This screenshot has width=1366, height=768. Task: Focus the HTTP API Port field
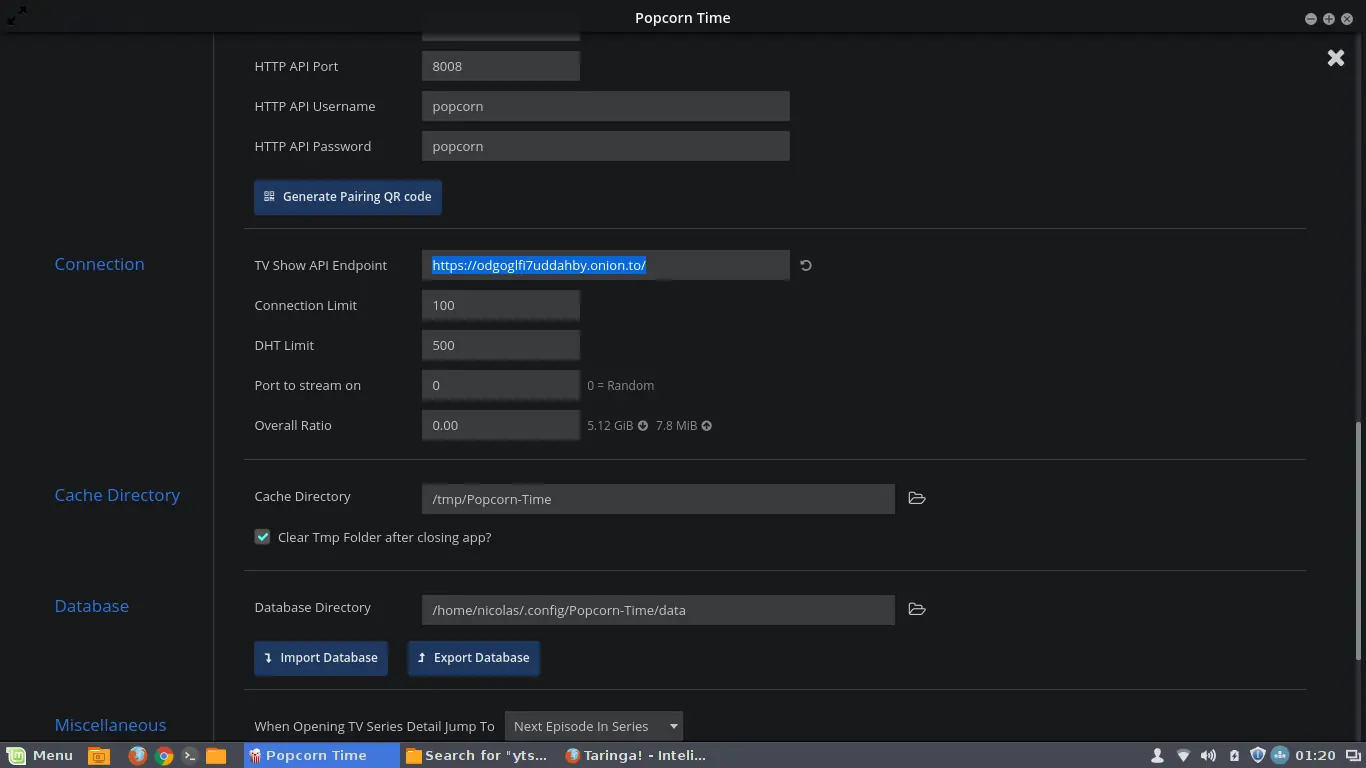click(501, 66)
